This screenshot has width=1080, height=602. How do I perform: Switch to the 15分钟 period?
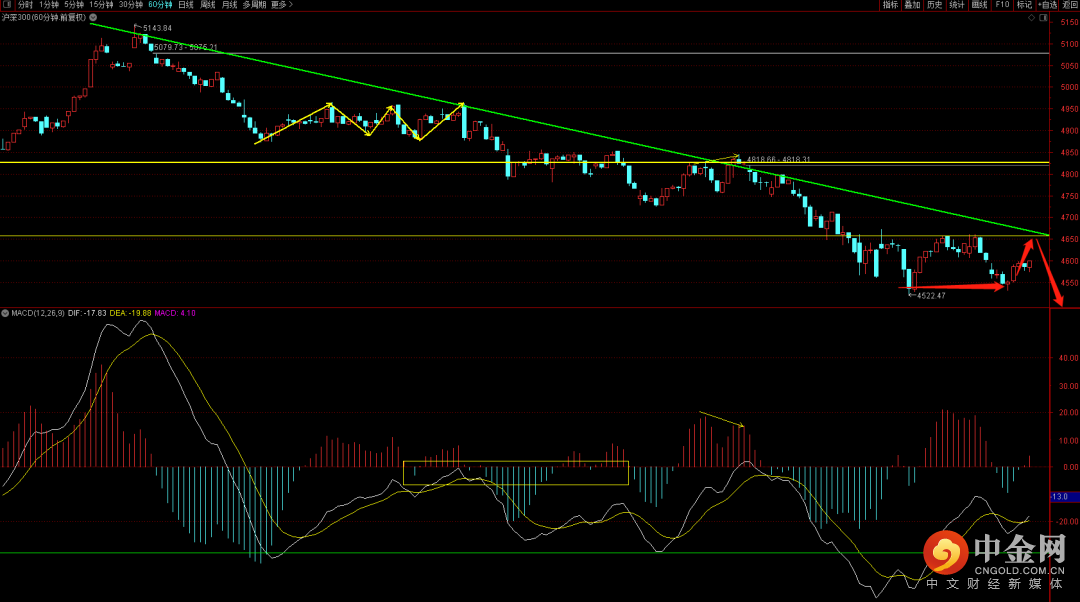101,5
